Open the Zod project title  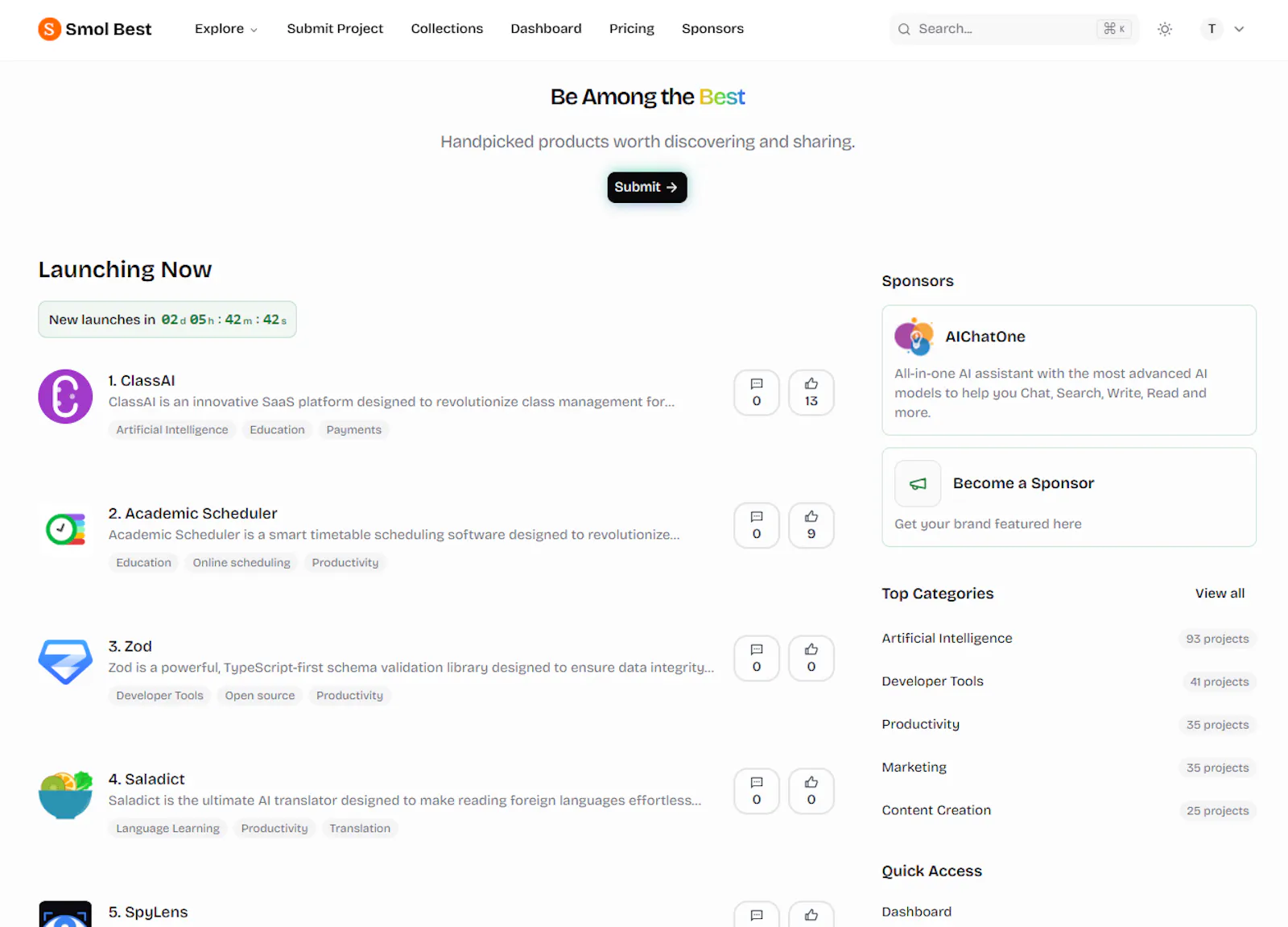point(130,647)
